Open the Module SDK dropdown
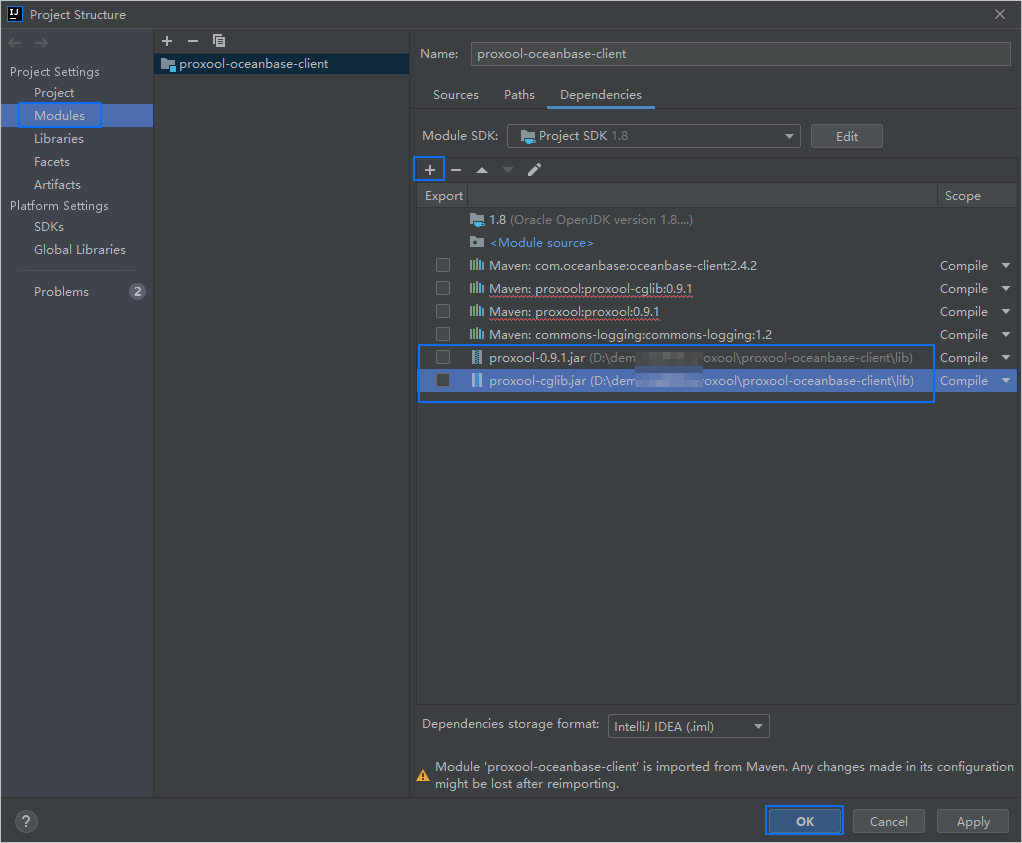 point(654,136)
